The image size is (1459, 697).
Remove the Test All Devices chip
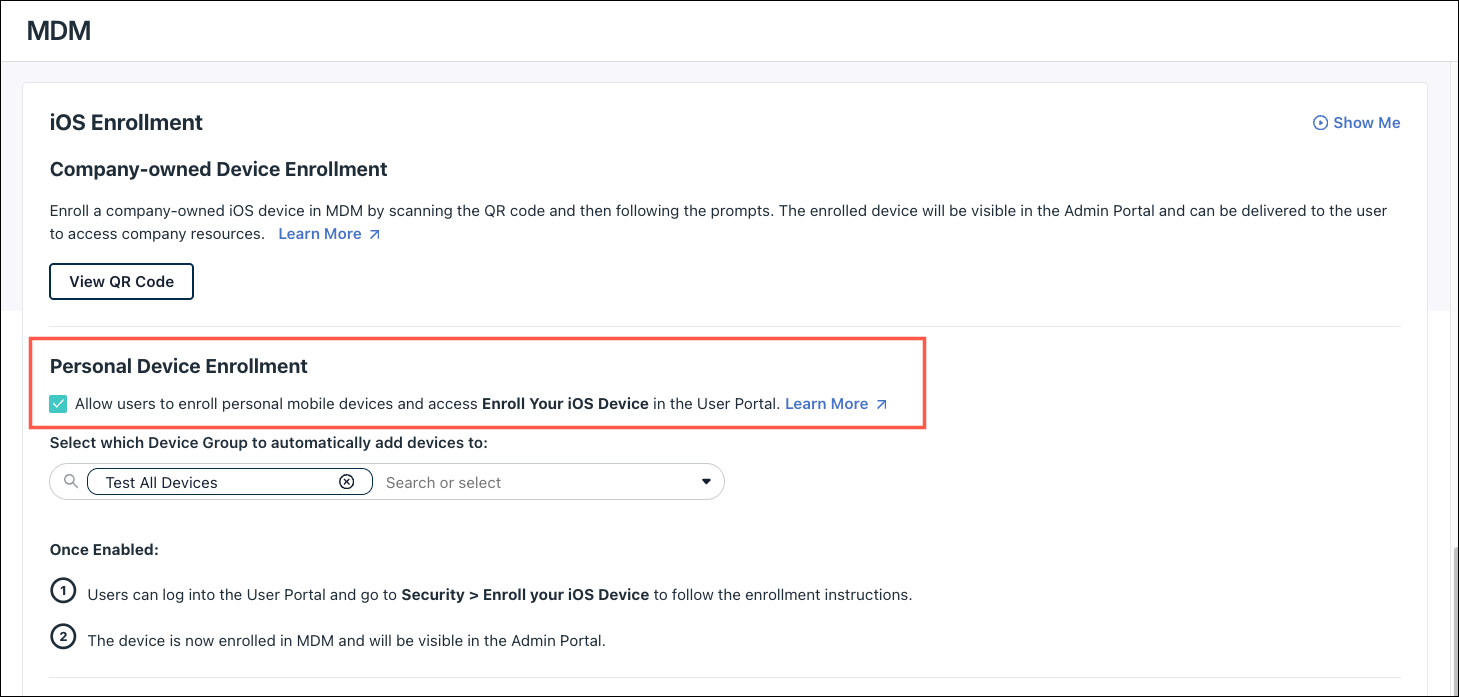(x=346, y=482)
